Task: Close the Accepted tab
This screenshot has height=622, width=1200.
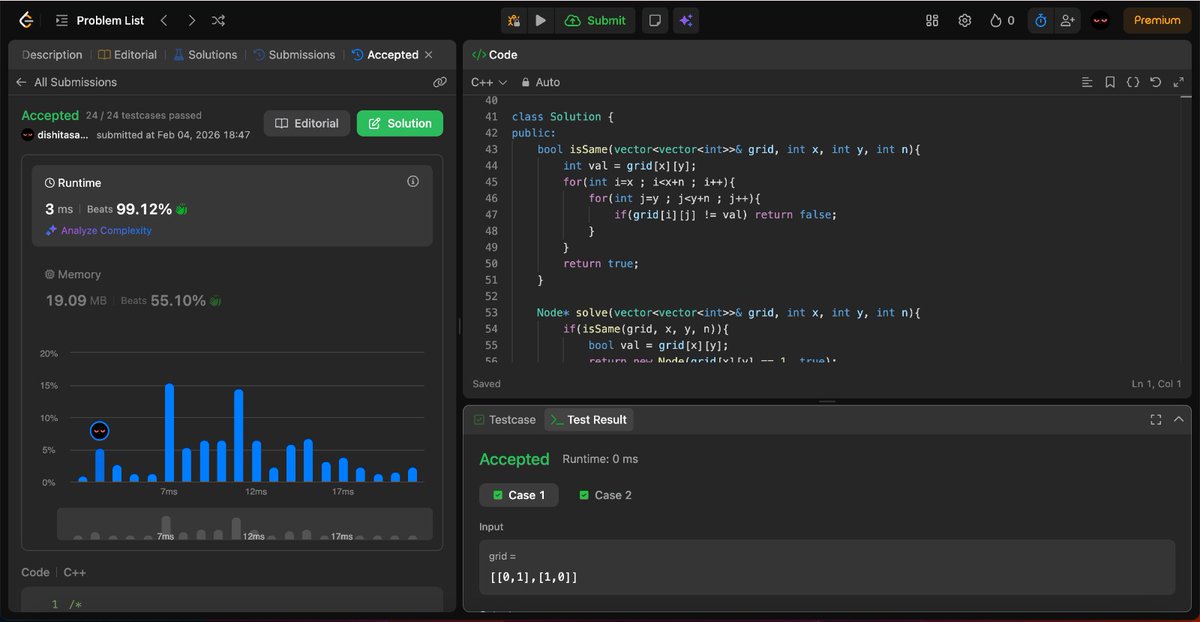Action: coord(429,55)
